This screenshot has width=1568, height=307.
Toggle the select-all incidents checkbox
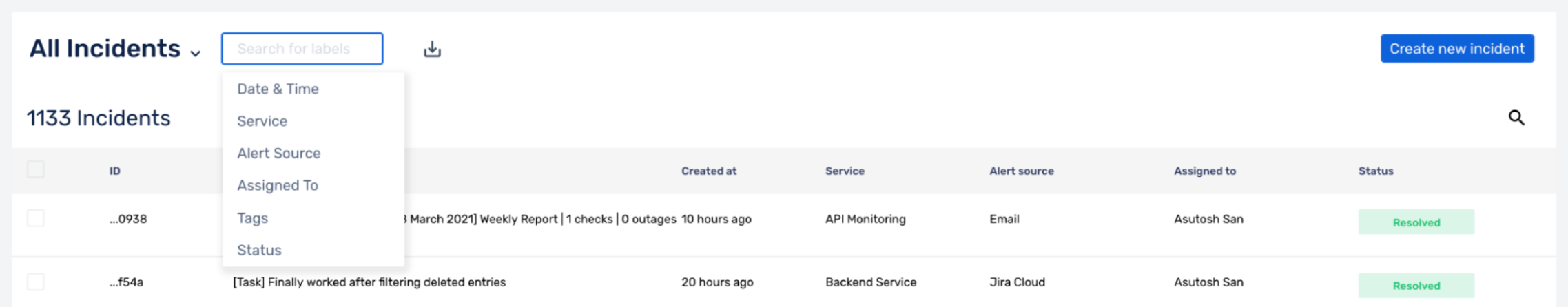point(36,169)
